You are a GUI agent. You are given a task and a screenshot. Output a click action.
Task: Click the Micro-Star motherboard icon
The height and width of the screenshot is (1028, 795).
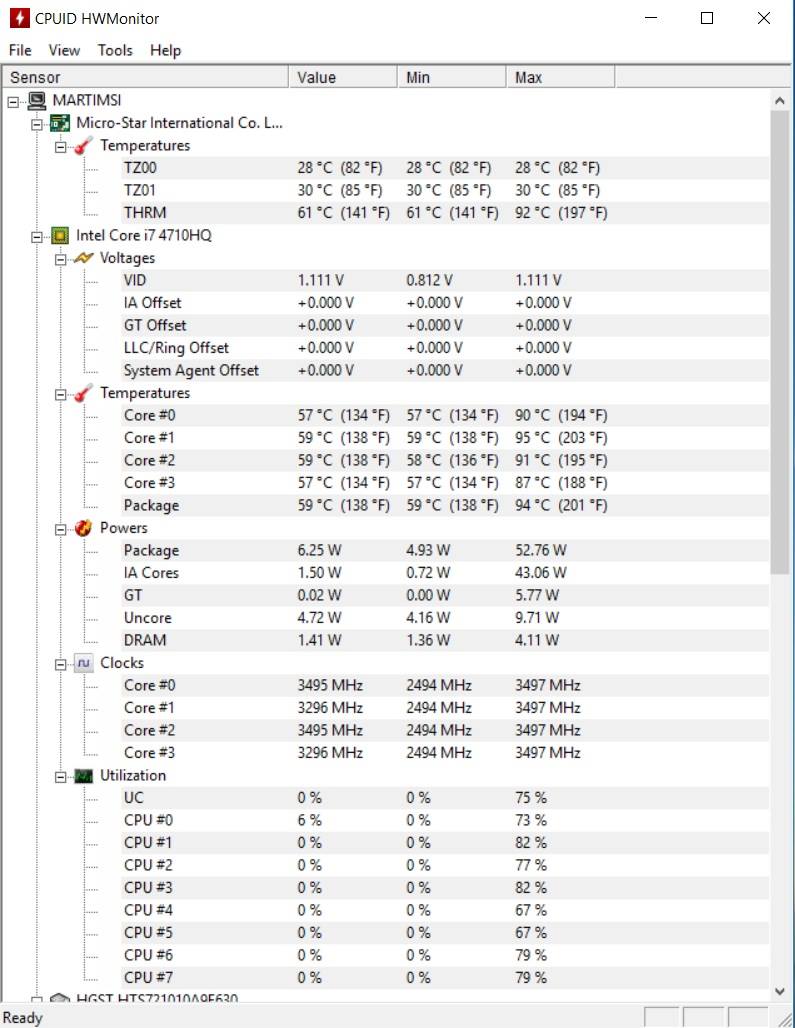[x=60, y=123]
